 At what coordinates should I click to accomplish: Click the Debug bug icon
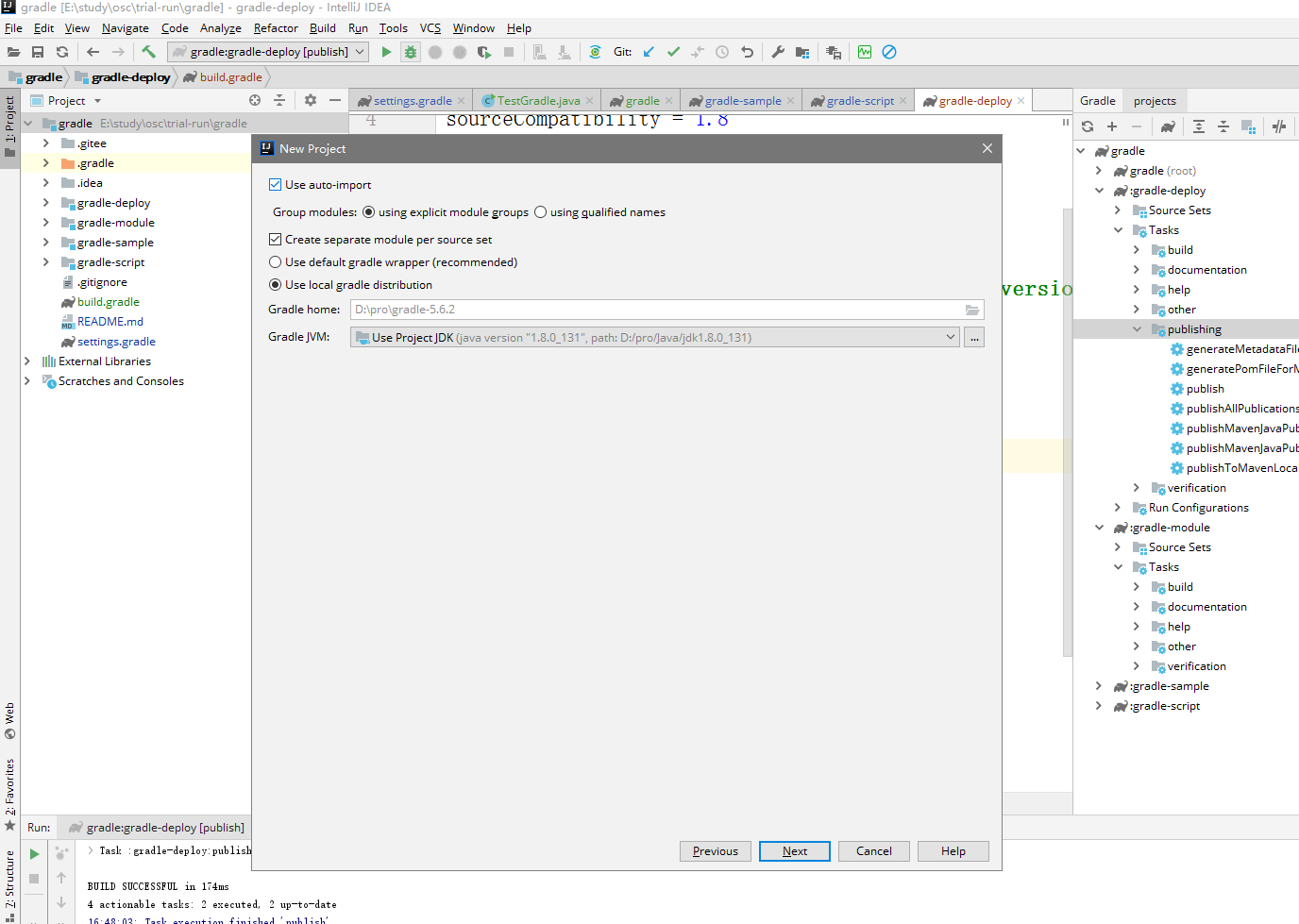(411, 52)
